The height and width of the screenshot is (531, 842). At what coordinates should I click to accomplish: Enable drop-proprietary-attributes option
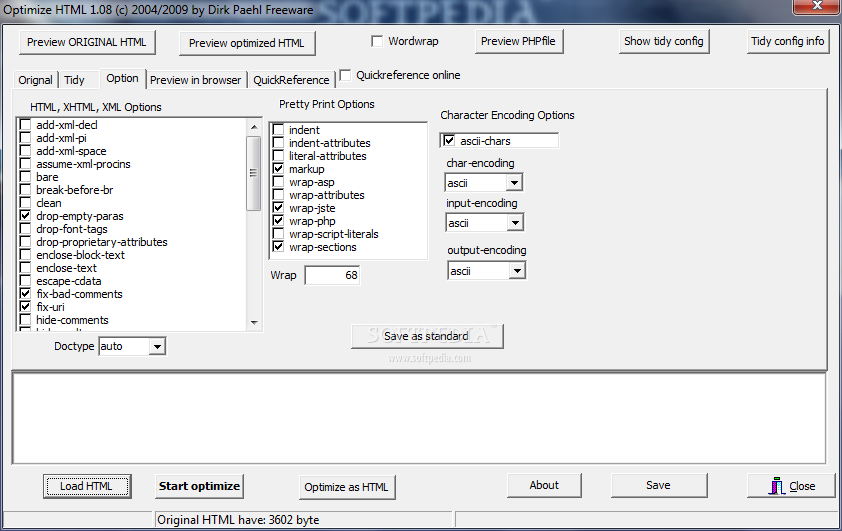point(25,242)
